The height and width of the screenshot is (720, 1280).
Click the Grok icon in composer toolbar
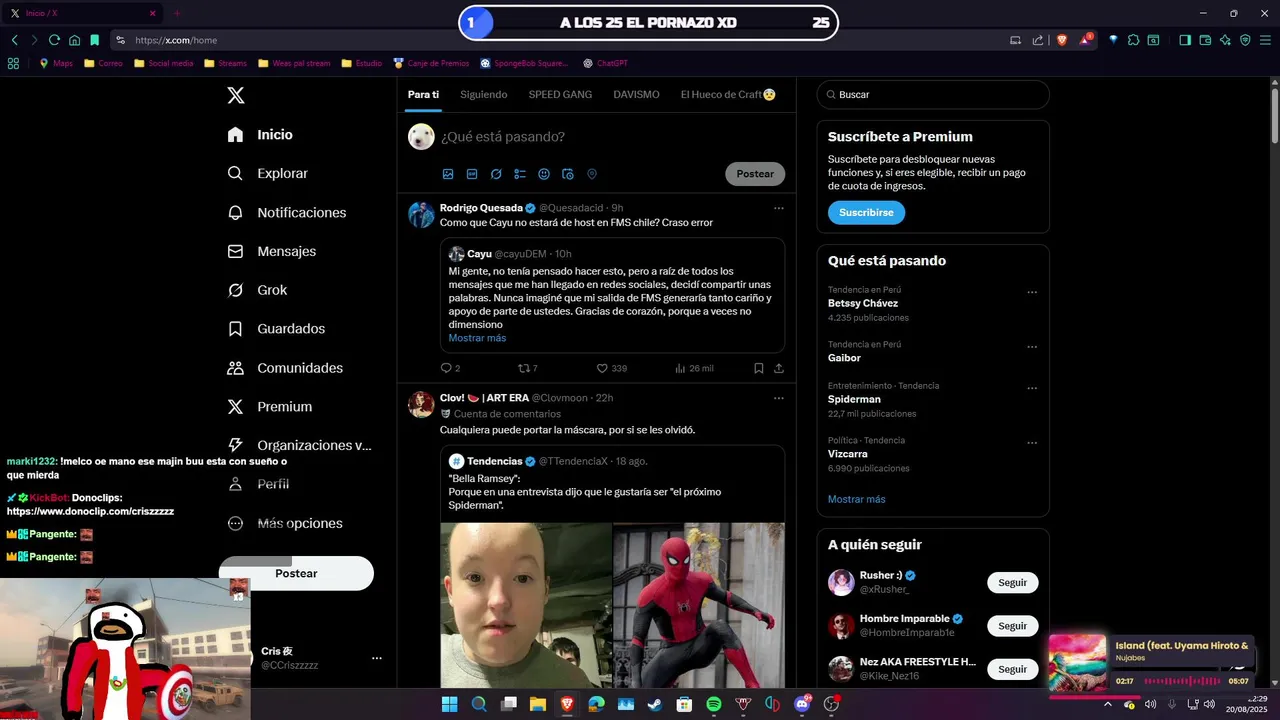click(x=496, y=174)
